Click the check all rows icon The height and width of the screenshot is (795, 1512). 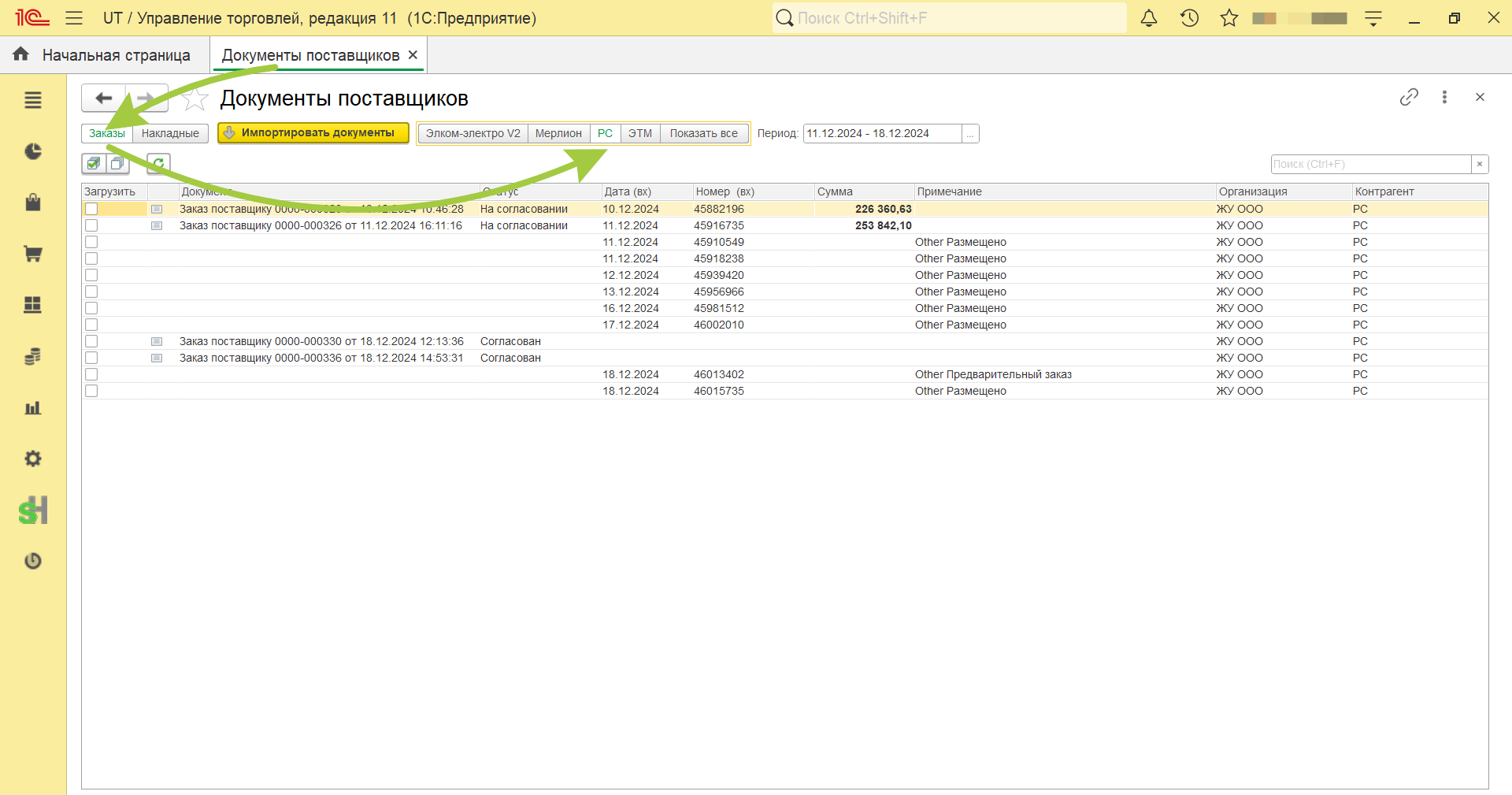94,164
